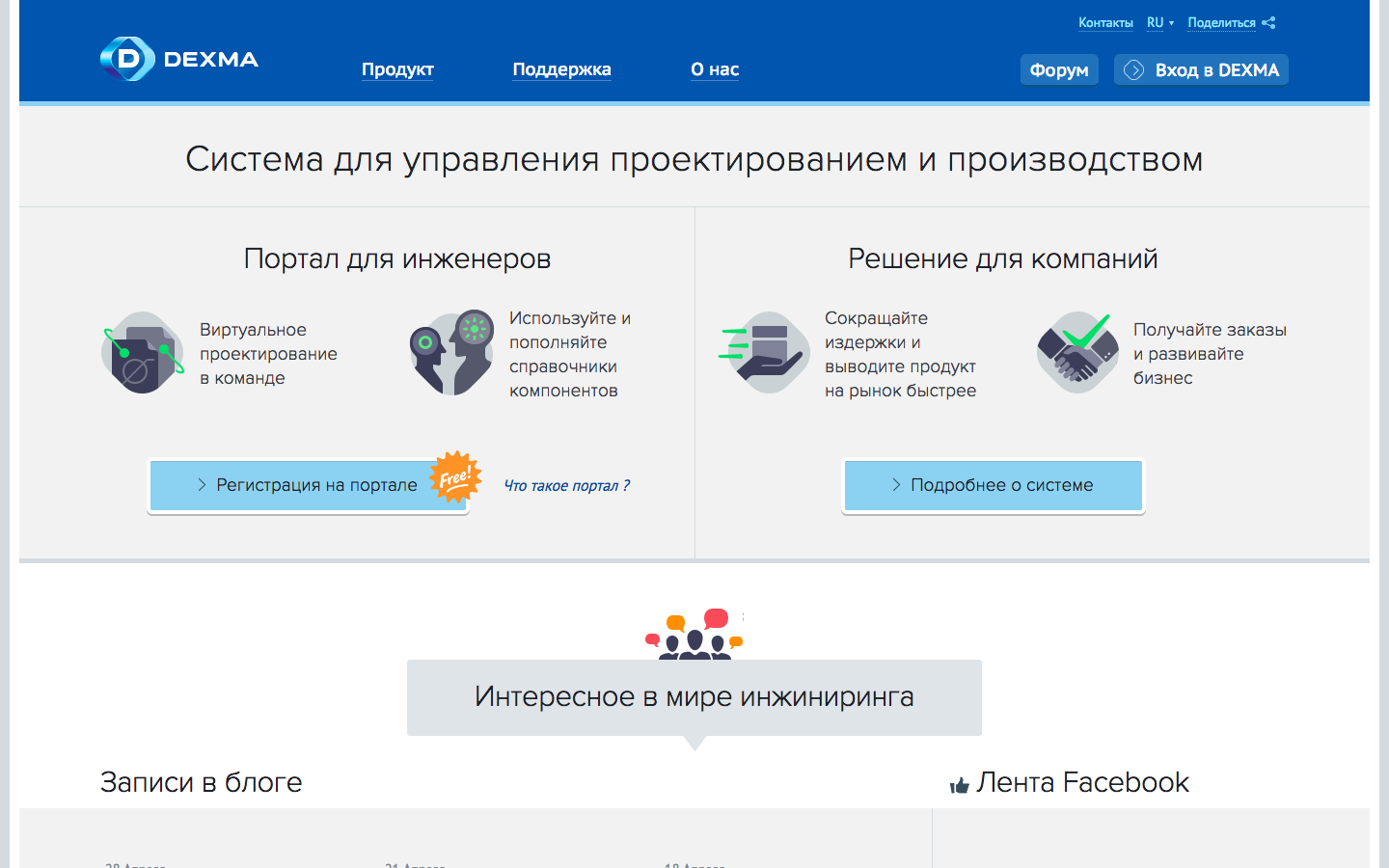
Task: Click the handshake with checkmark icon
Action: click(x=1076, y=352)
